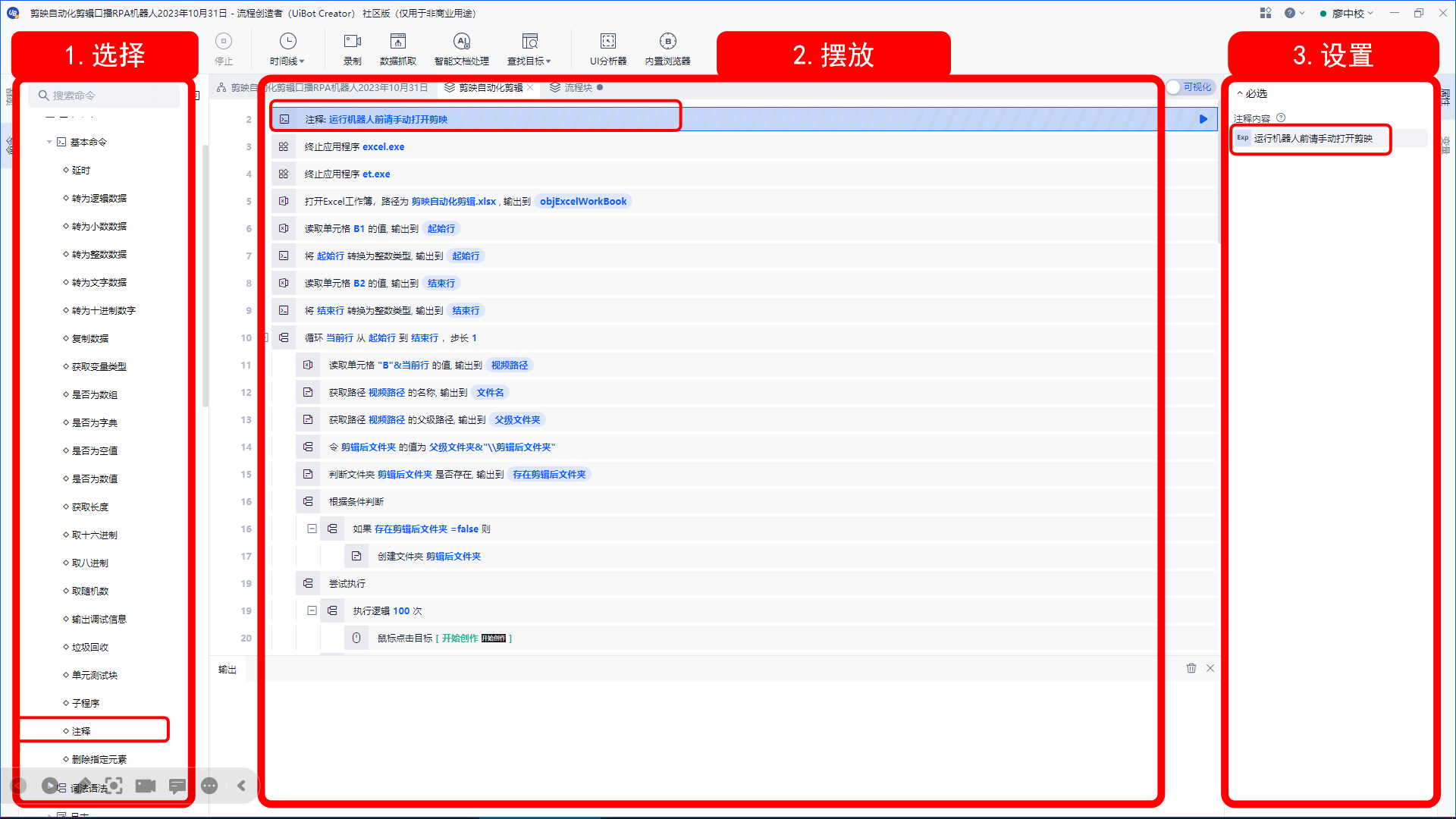Close the 输出 output panel
Screen dimensions: 1456x819
(1210, 668)
